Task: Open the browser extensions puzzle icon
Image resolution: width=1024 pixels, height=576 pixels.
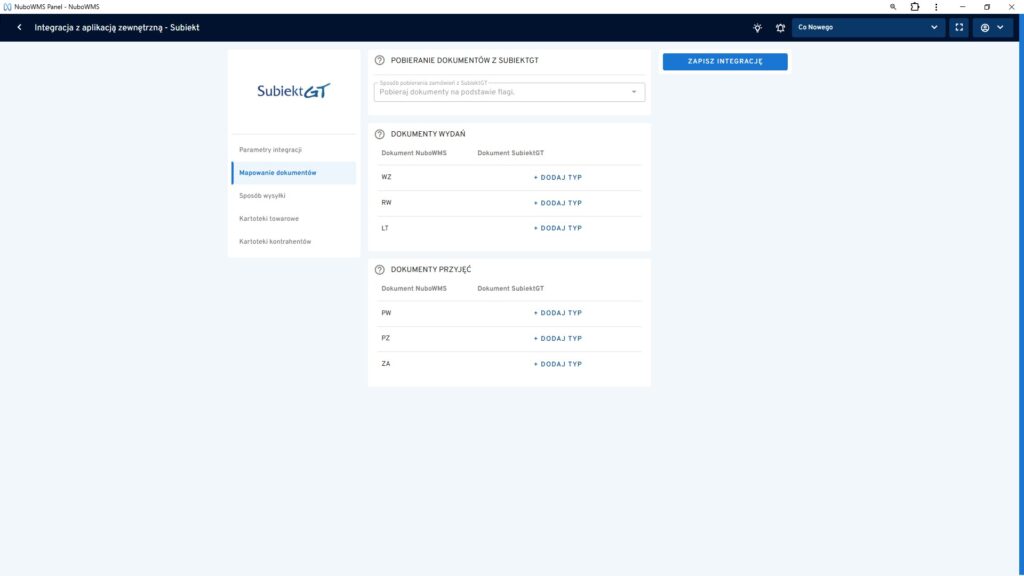Action: 915,7
